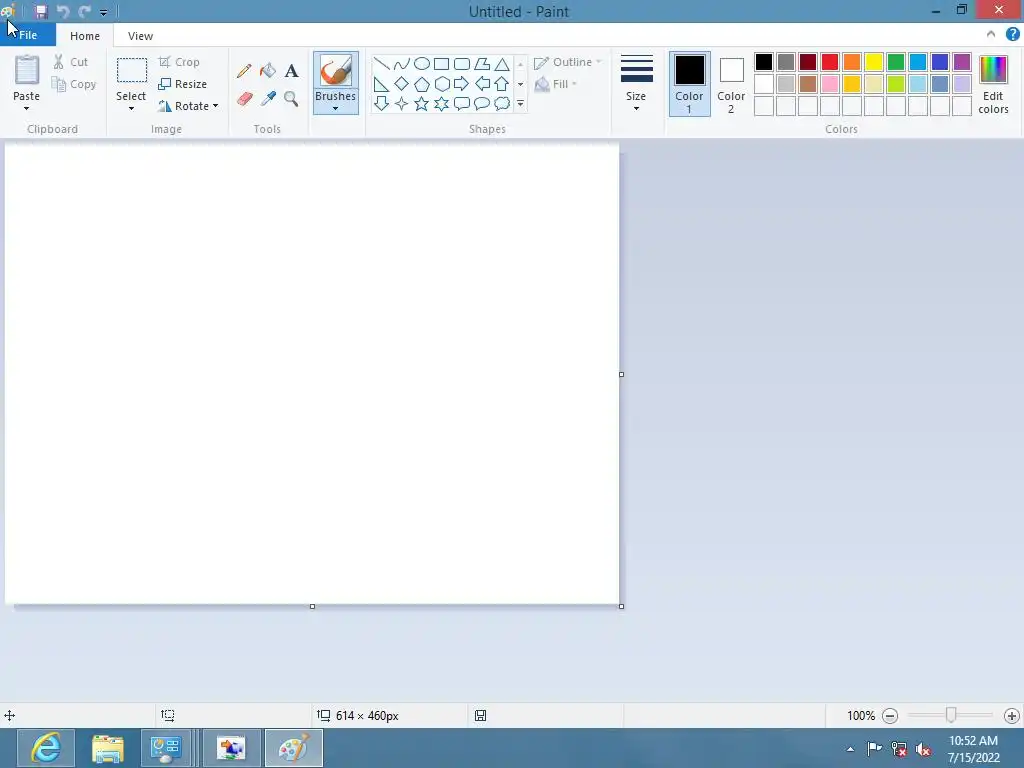Choose the Curve shape
The width and height of the screenshot is (1024, 768).
(402, 63)
